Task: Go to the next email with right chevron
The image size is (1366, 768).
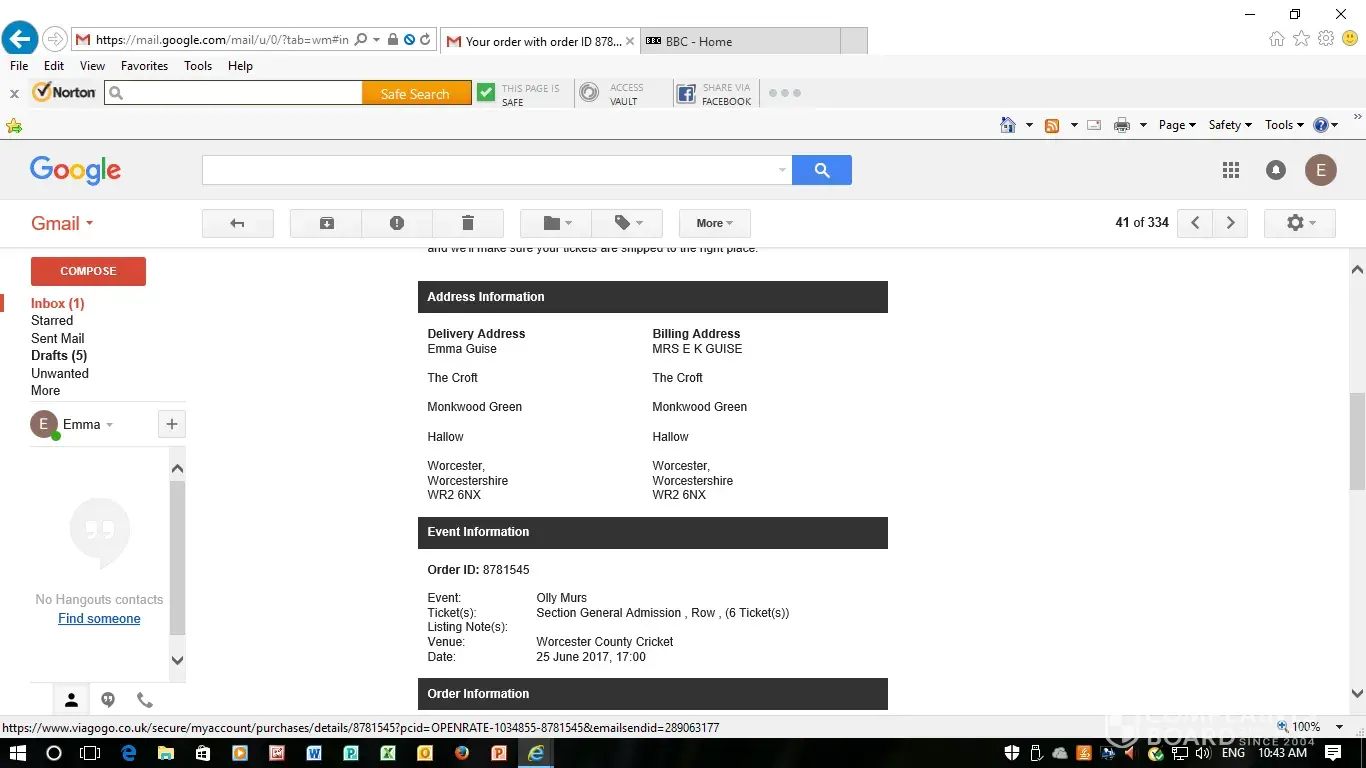Action: (x=1230, y=223)
